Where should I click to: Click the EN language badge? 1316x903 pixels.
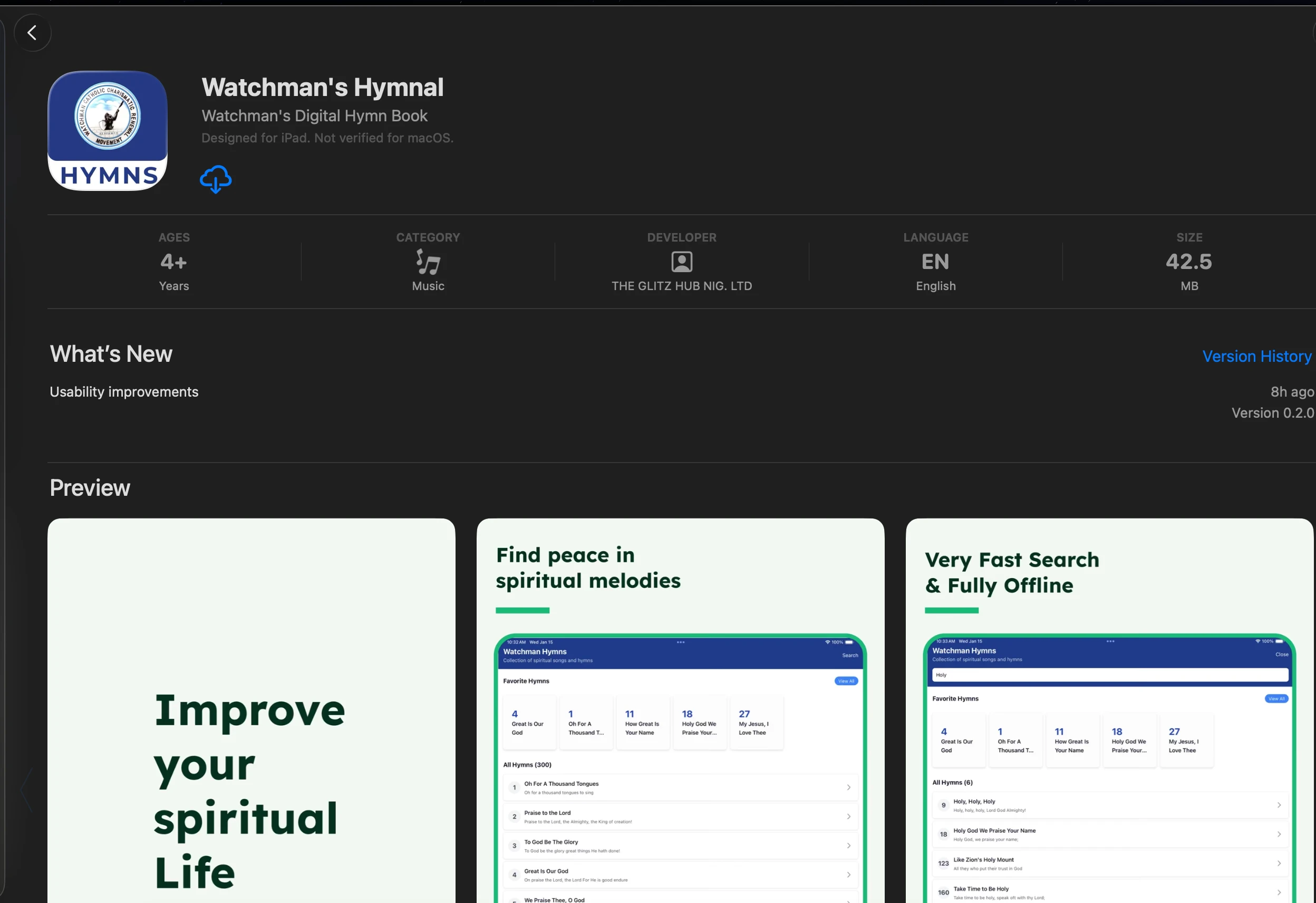[935, 262]
